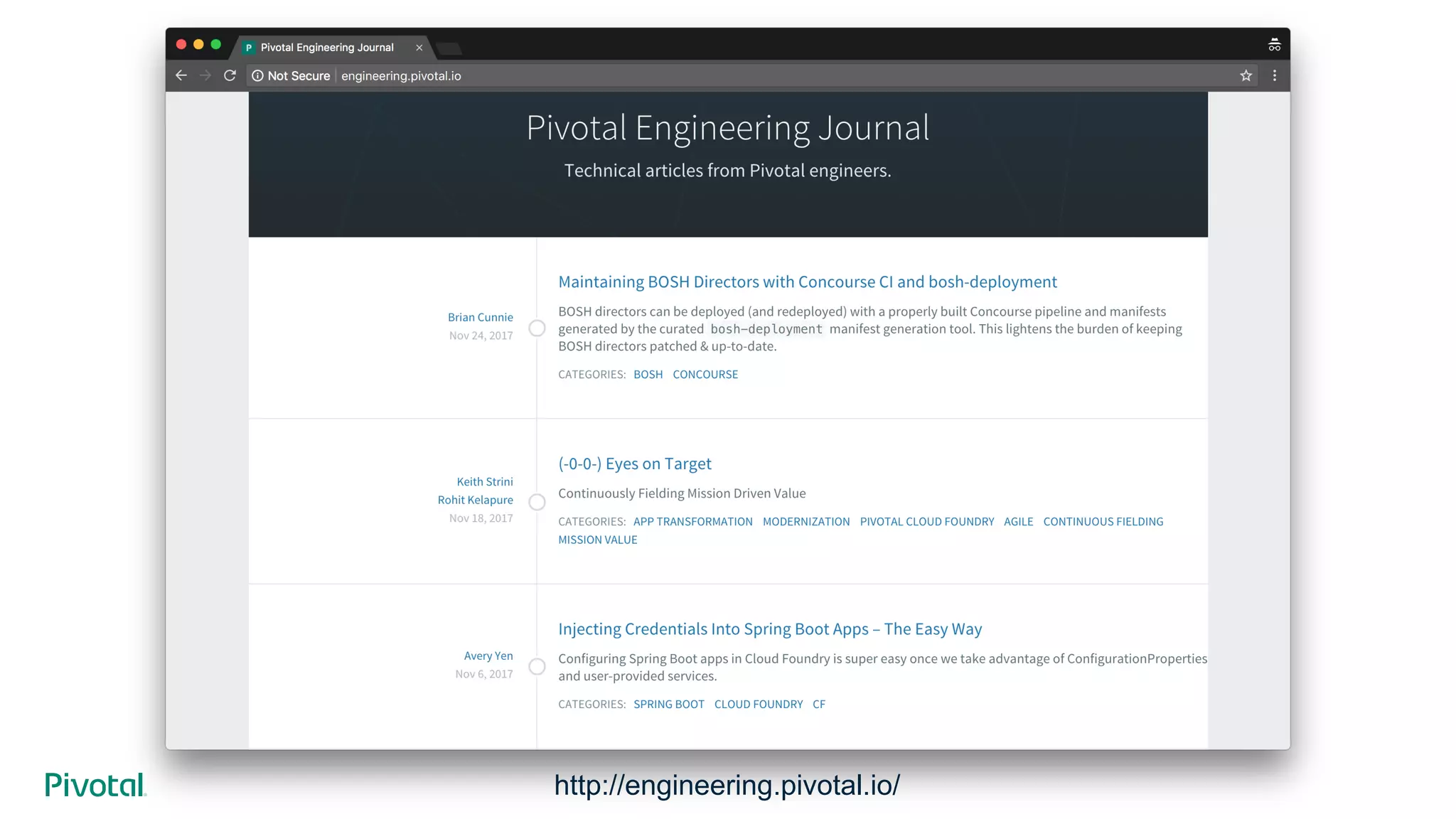1456x819 pixels.
Task: Click the Nov 6, 2017 date
Action: pos(484,674)
